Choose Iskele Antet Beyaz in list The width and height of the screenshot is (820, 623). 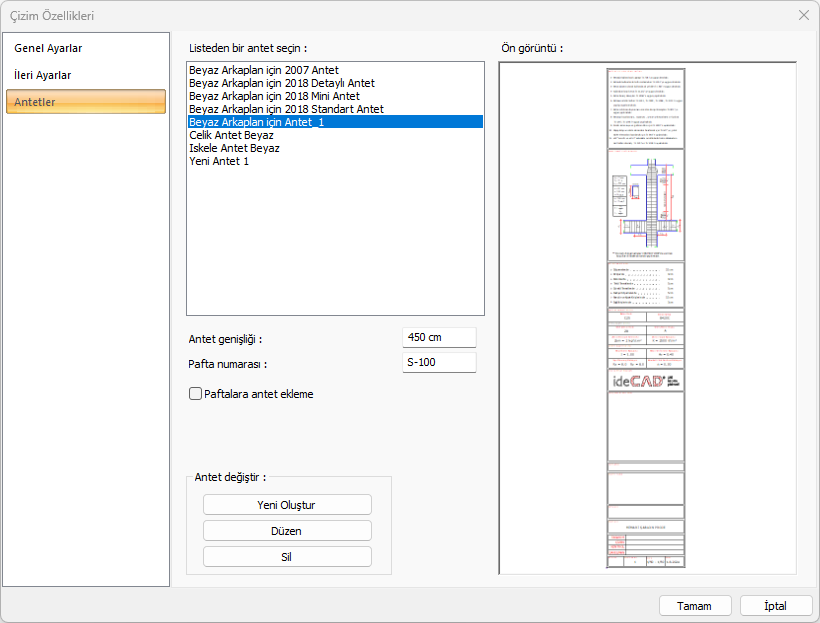click(x=234, y=148)
